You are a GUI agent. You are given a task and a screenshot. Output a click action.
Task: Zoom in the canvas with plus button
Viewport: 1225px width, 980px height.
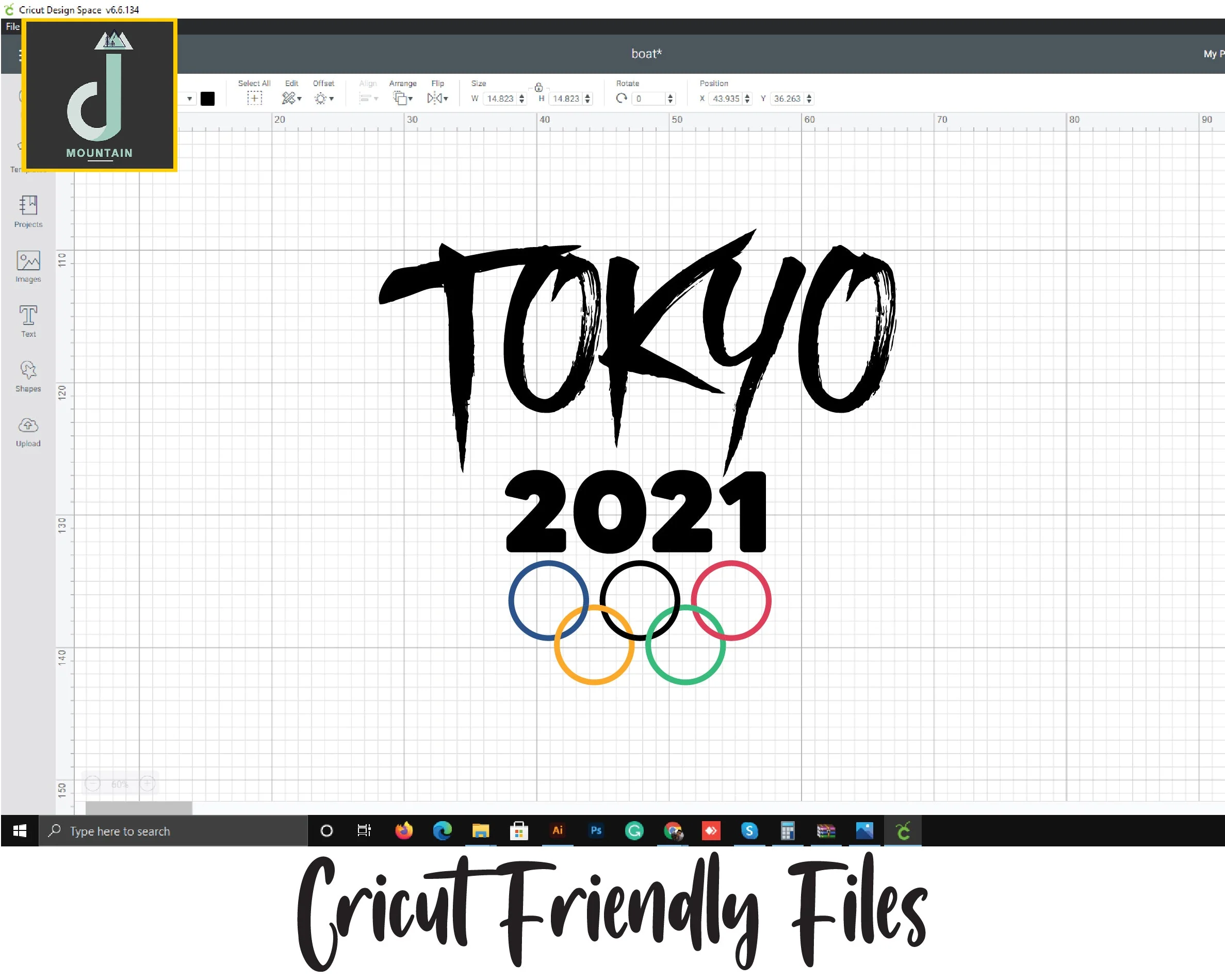click(147, 784)
